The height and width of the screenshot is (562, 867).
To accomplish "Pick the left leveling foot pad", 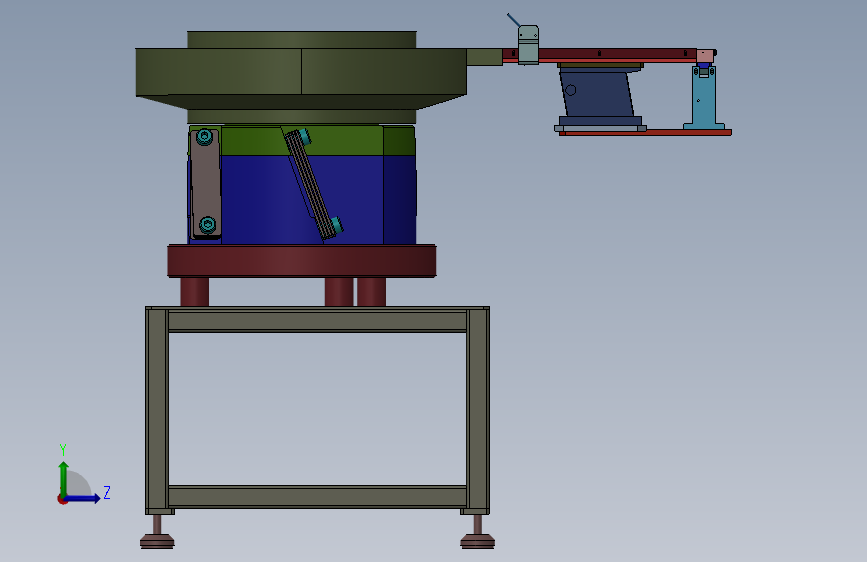I will click(157, 540).
